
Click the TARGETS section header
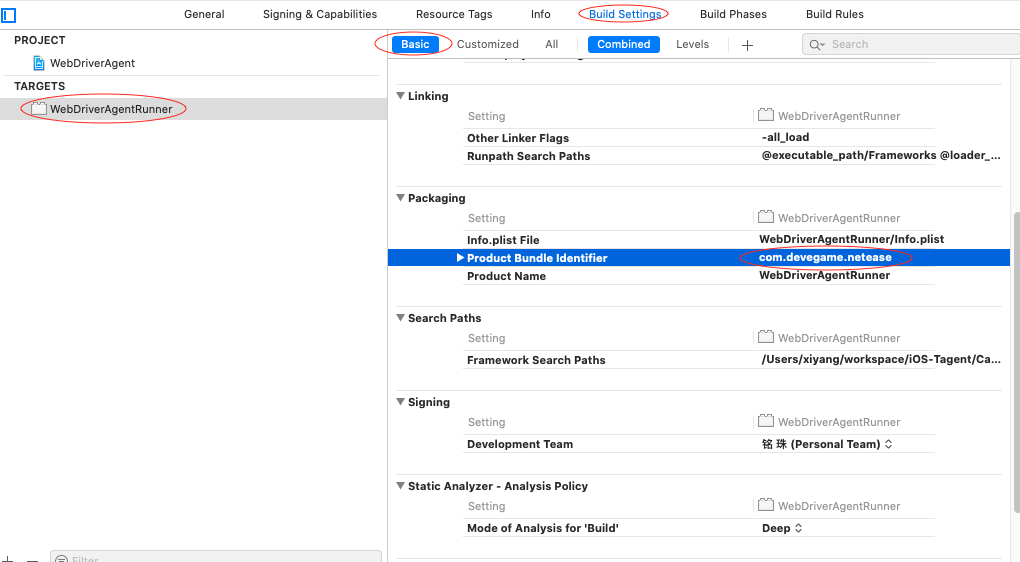pos(40,87)
